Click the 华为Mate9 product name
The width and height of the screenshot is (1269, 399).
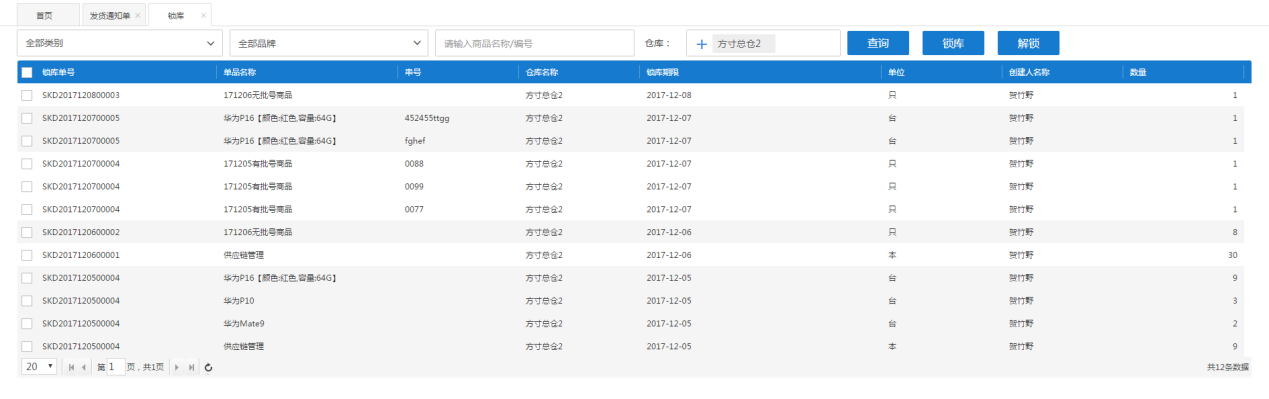pyautogui.click(x=244, y=323)
